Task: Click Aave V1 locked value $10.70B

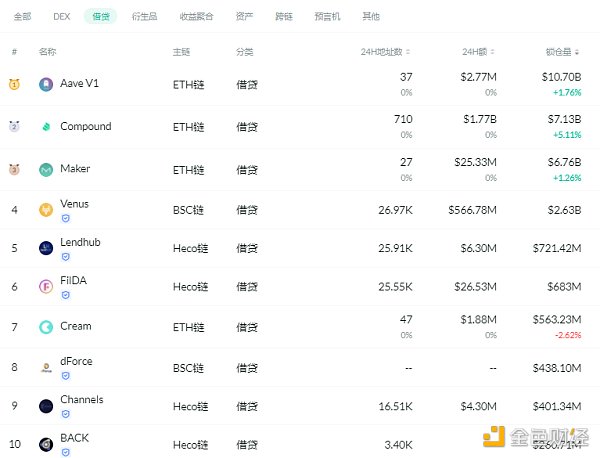Action: [x=561, y=77]
